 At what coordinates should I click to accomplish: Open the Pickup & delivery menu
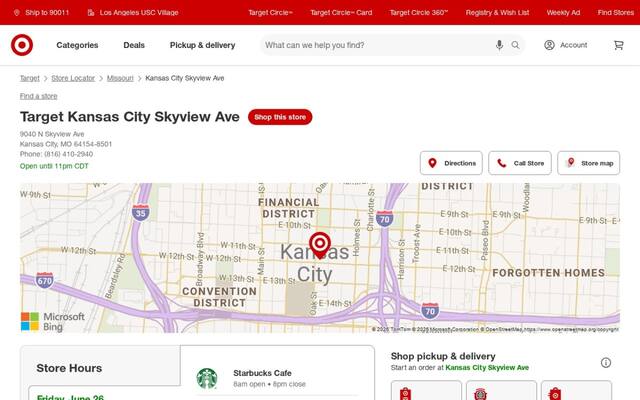coord(202,45)
